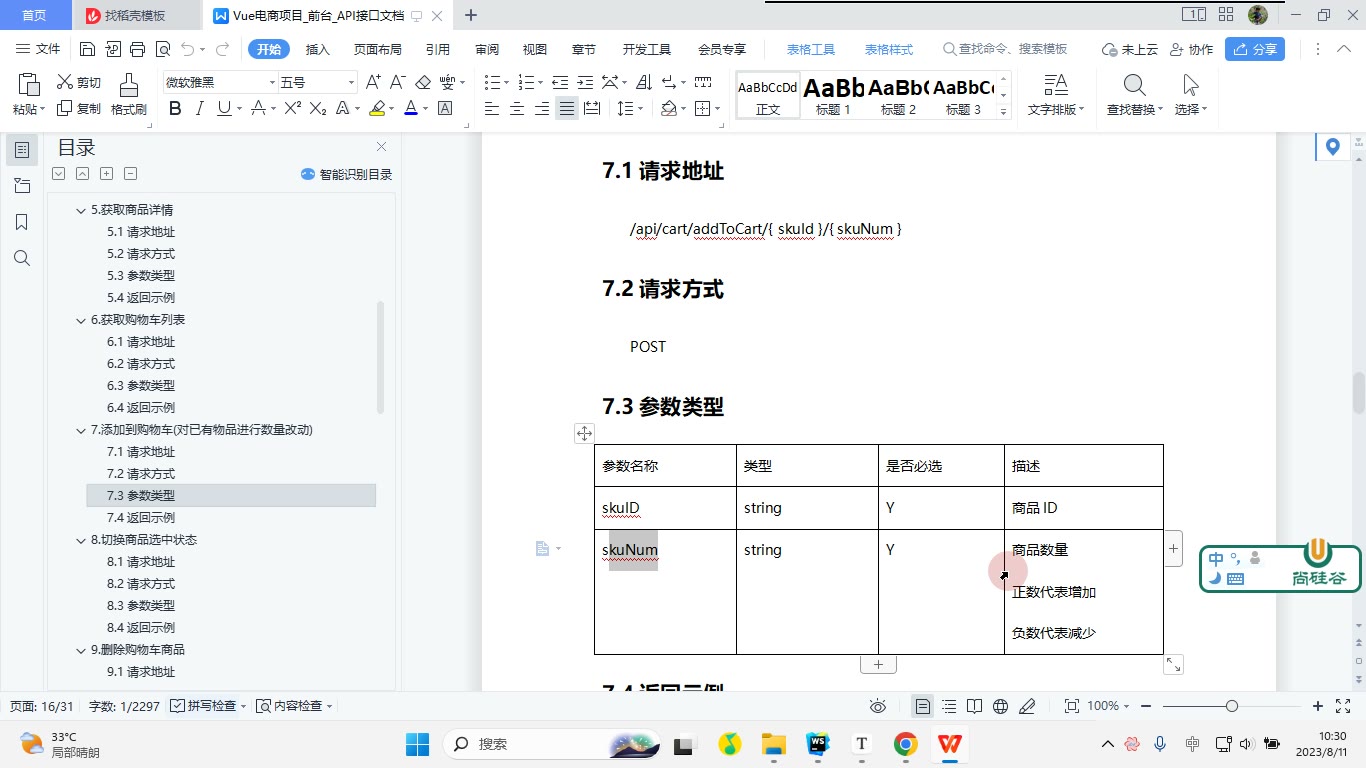Image resolution: width=1366 pixels, height=768 pixels.
Task: Click the decrease indent icon
Action: tap(560, 82)
